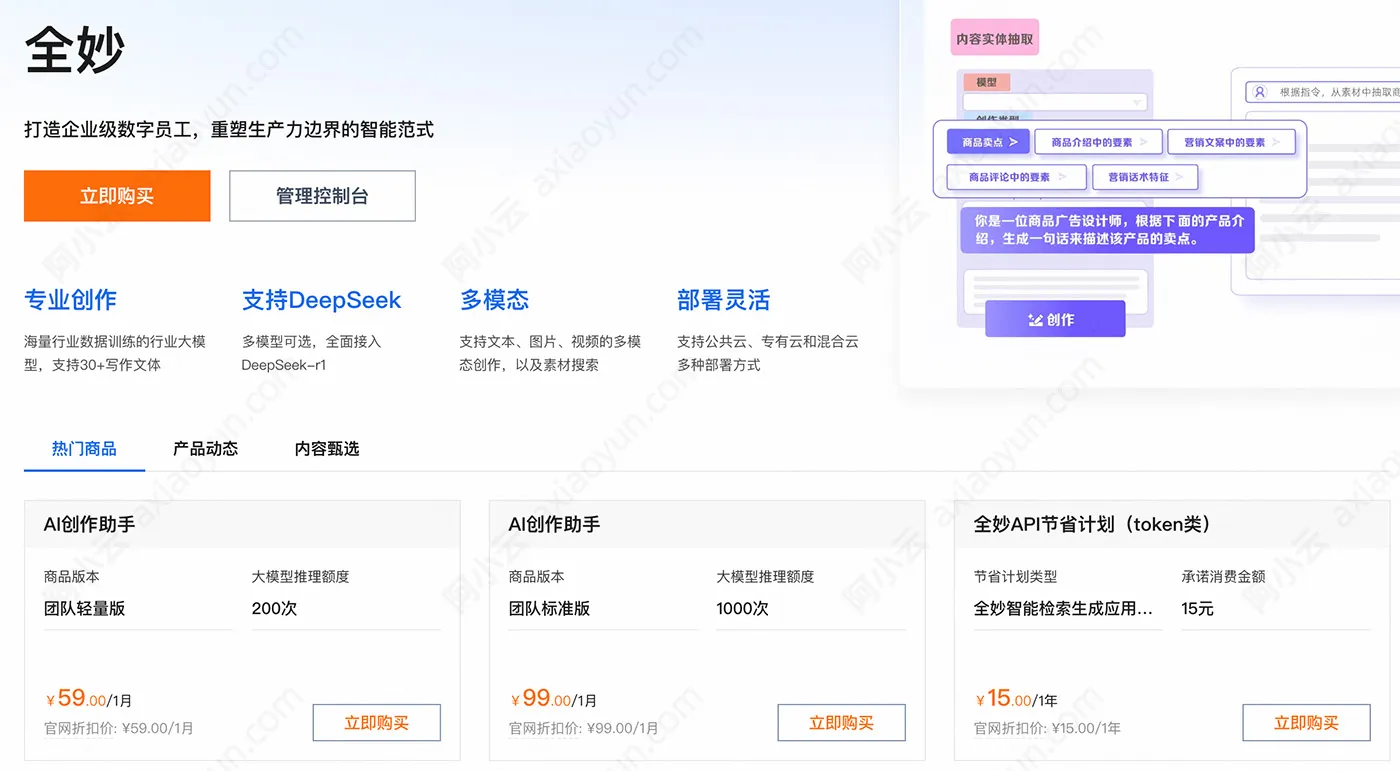Click the 海量行业数据训练的行业大模型 description

pos(115,353)
